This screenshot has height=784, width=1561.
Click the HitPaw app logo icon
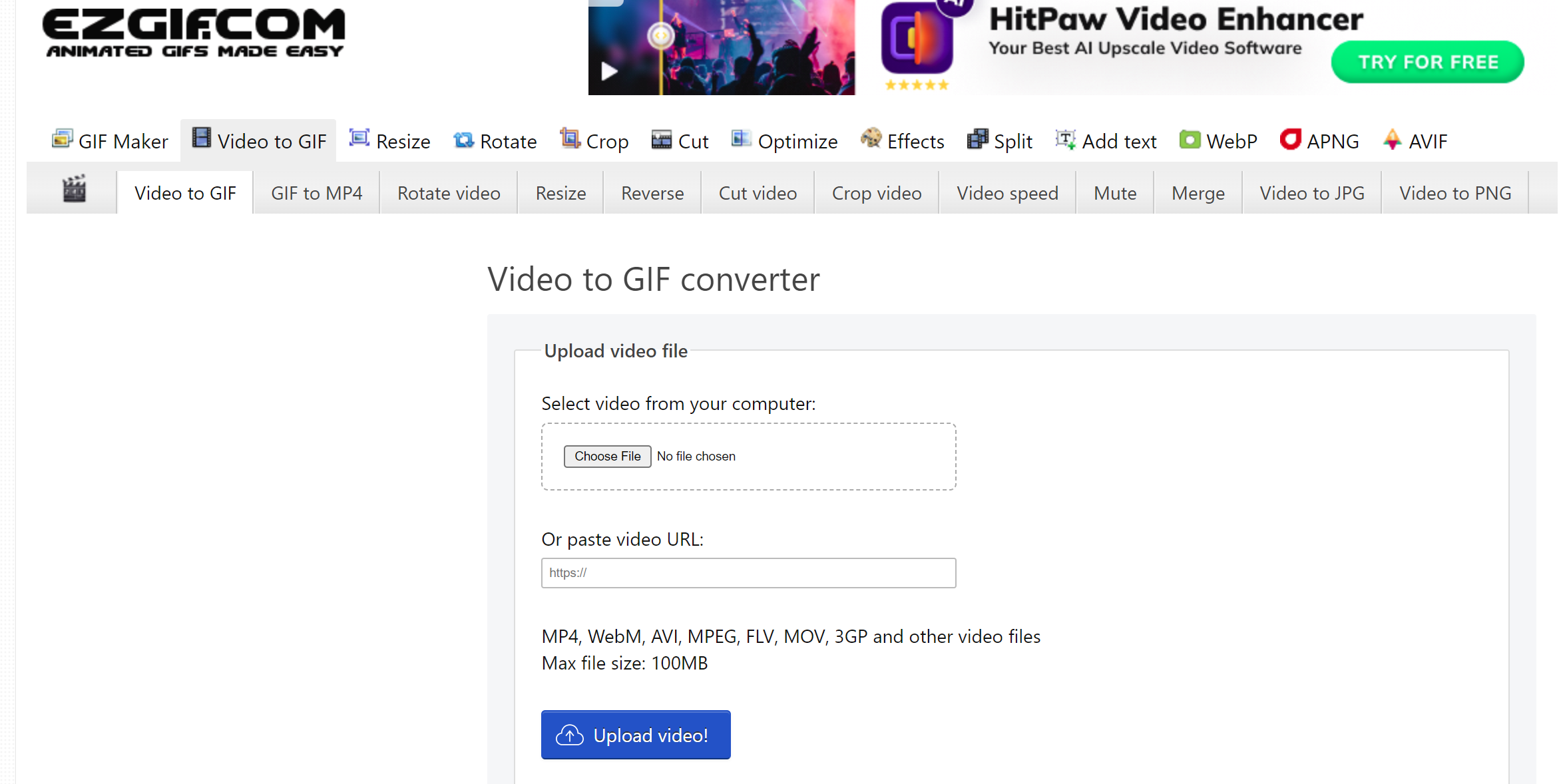(917, 39)
